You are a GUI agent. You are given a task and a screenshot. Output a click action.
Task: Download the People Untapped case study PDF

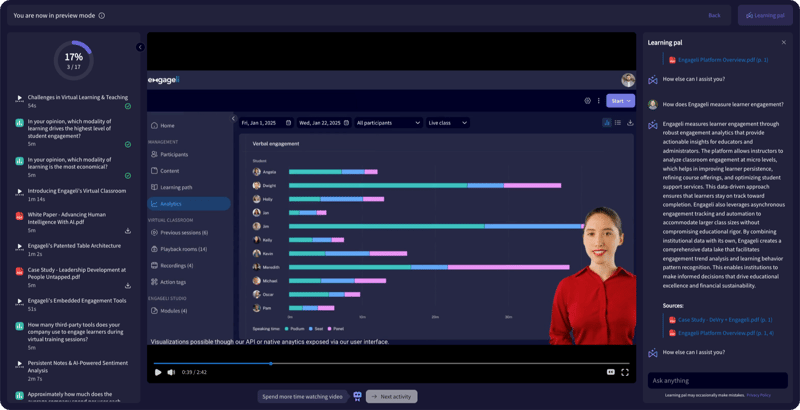[x=128, y=286]
